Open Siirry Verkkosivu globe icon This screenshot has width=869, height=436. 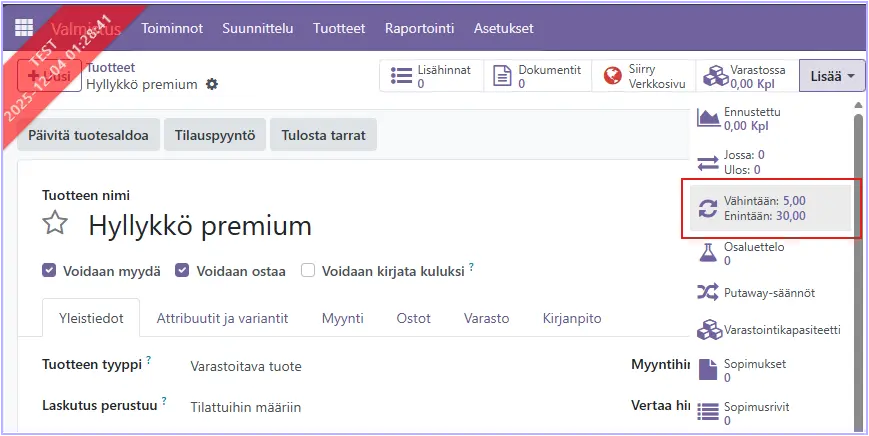pos(612,77)
